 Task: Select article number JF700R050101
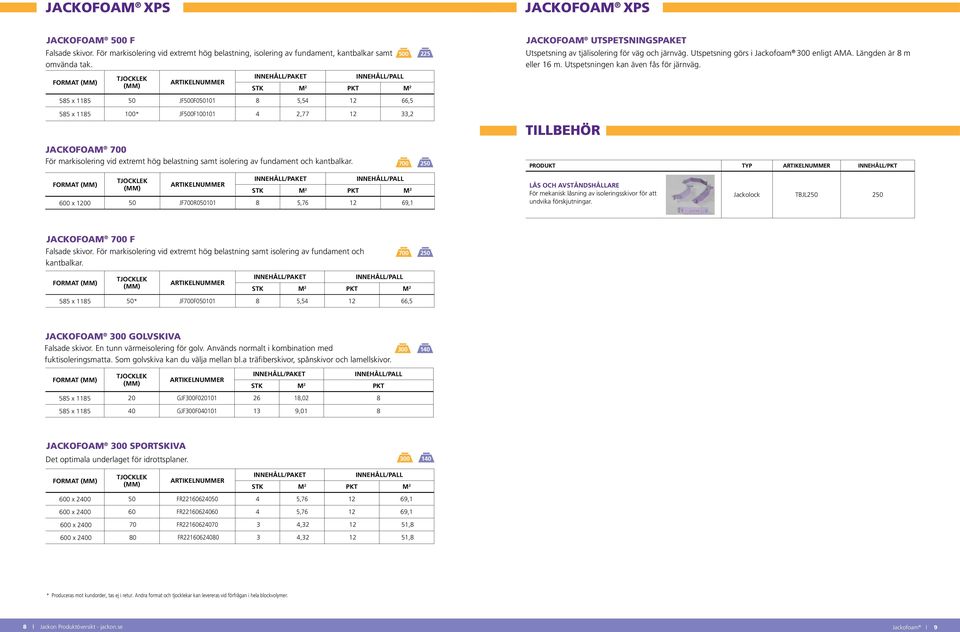click(197, 203)
